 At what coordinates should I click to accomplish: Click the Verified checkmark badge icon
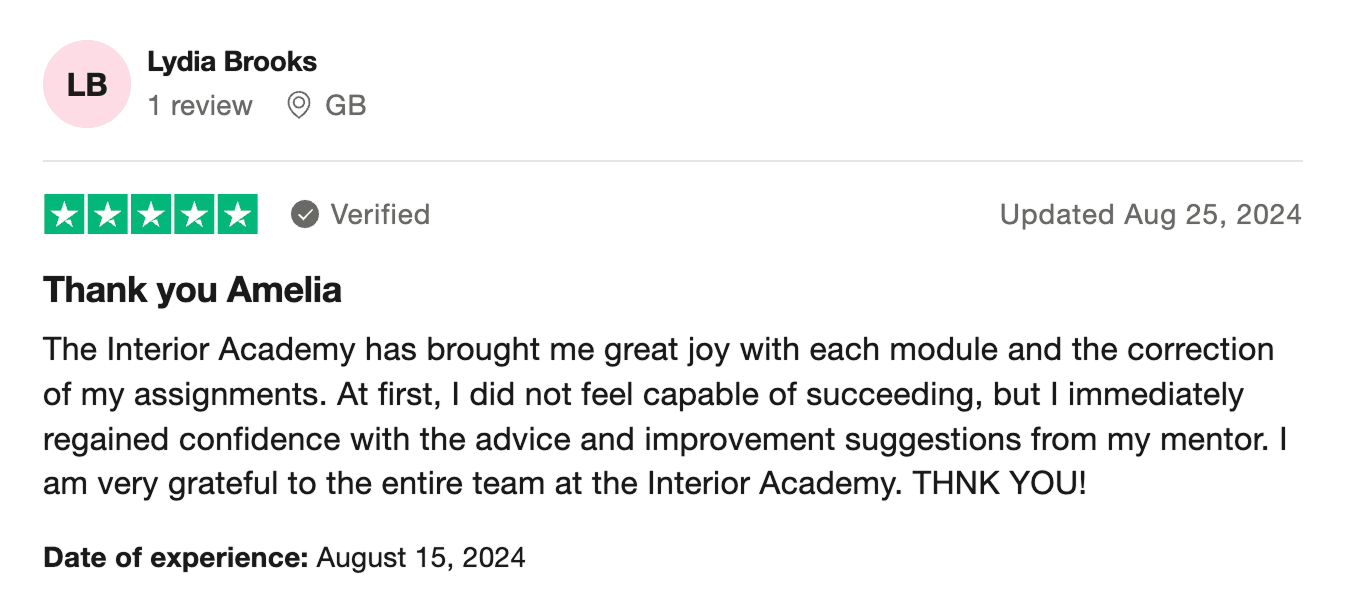305,215
